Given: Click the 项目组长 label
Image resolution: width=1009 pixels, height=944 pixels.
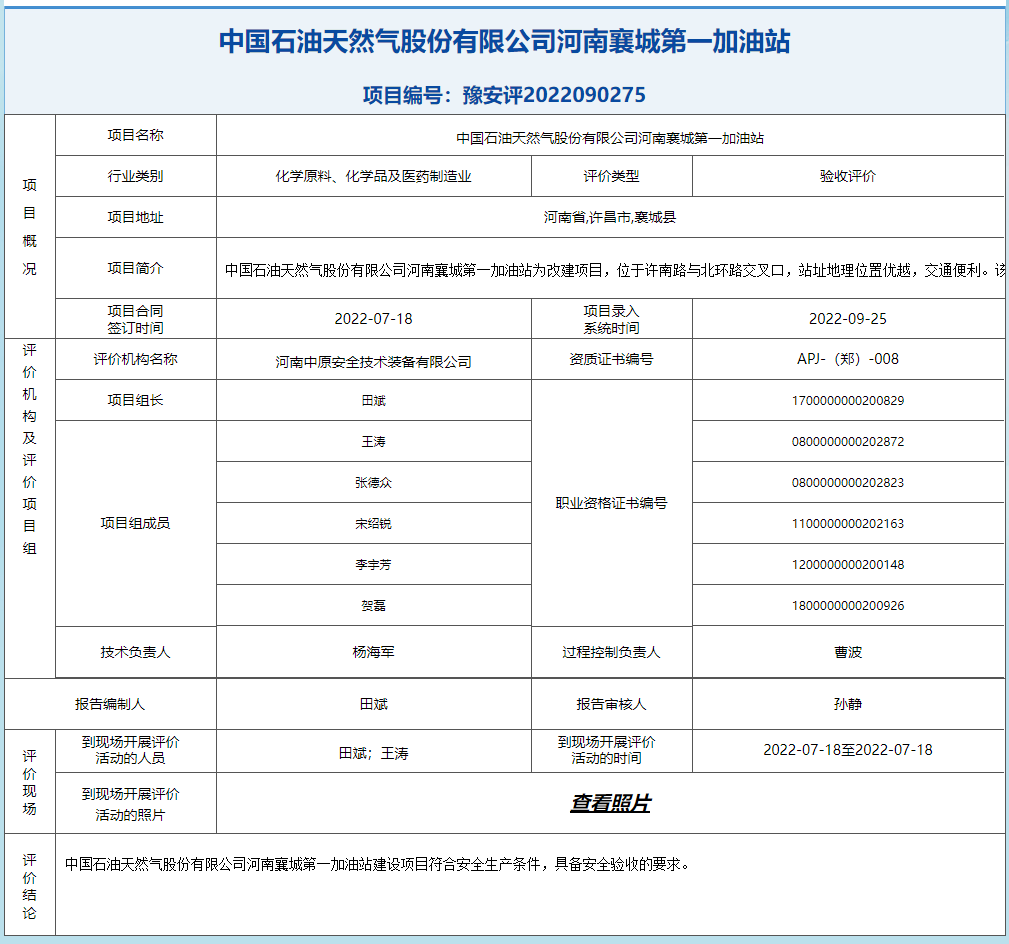Looking at the screenshot, I should pyautogui.click(x=135, y=400).
